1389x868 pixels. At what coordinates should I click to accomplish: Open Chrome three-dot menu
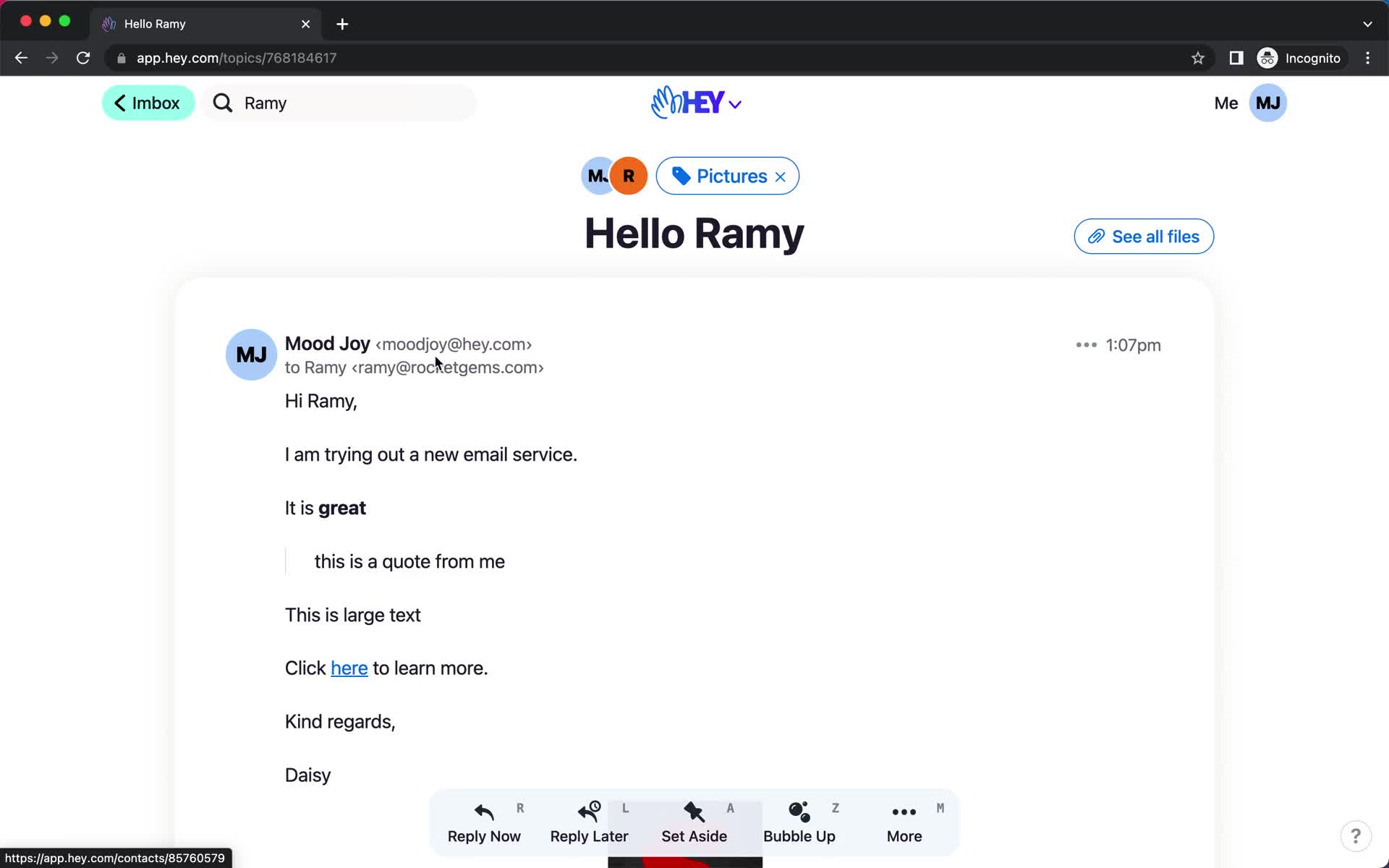1367,58
